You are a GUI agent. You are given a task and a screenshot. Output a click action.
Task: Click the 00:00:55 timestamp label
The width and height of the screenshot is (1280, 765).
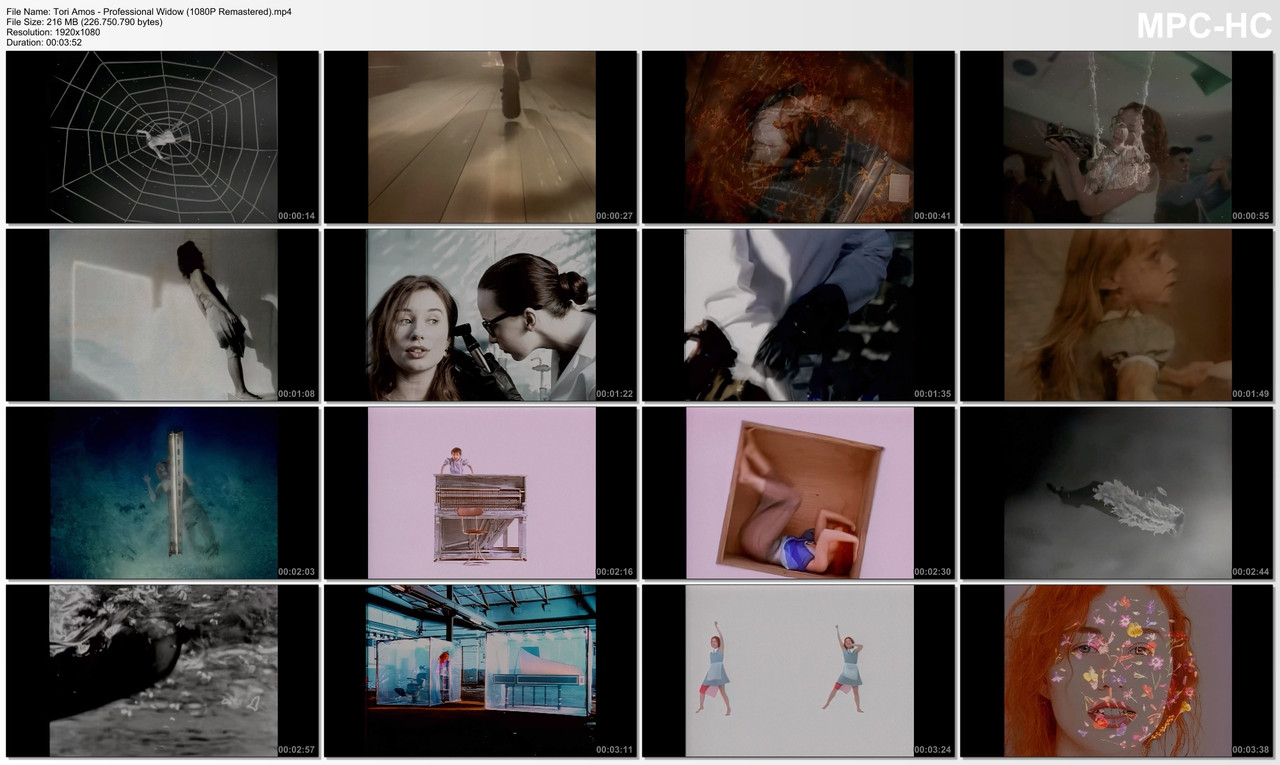pos(1251,216)
